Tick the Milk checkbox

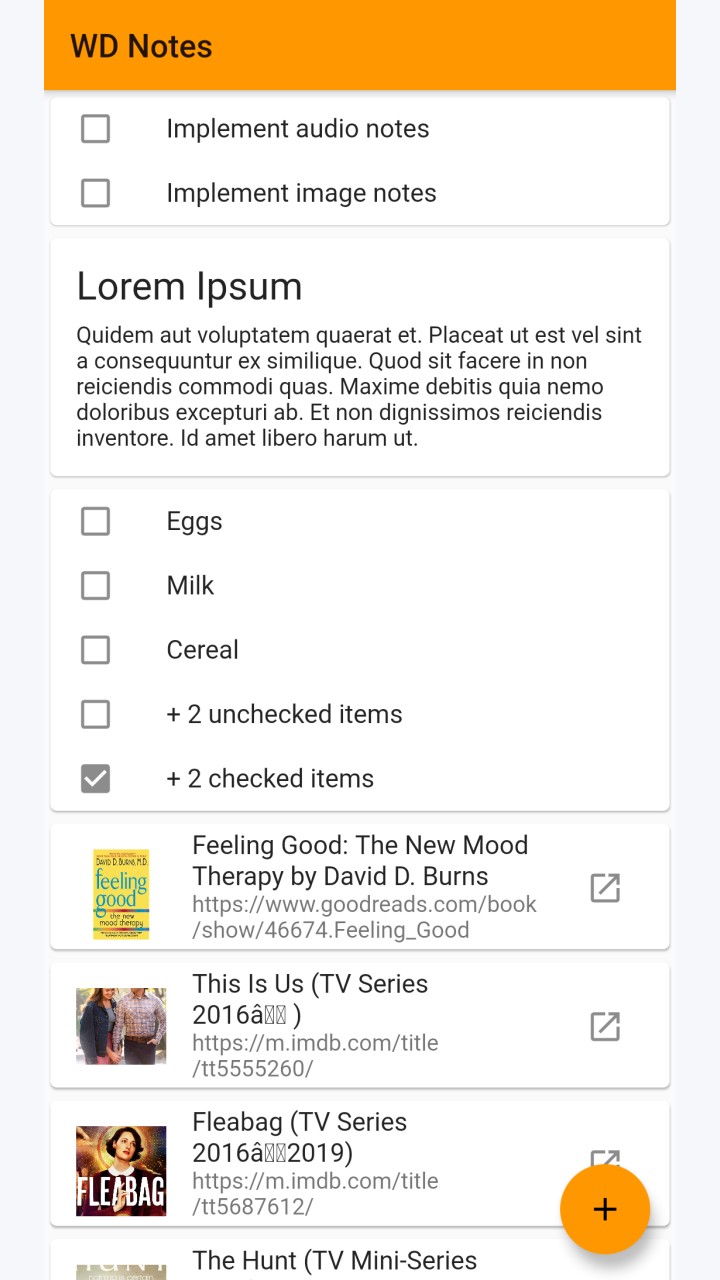coord(95,585)
